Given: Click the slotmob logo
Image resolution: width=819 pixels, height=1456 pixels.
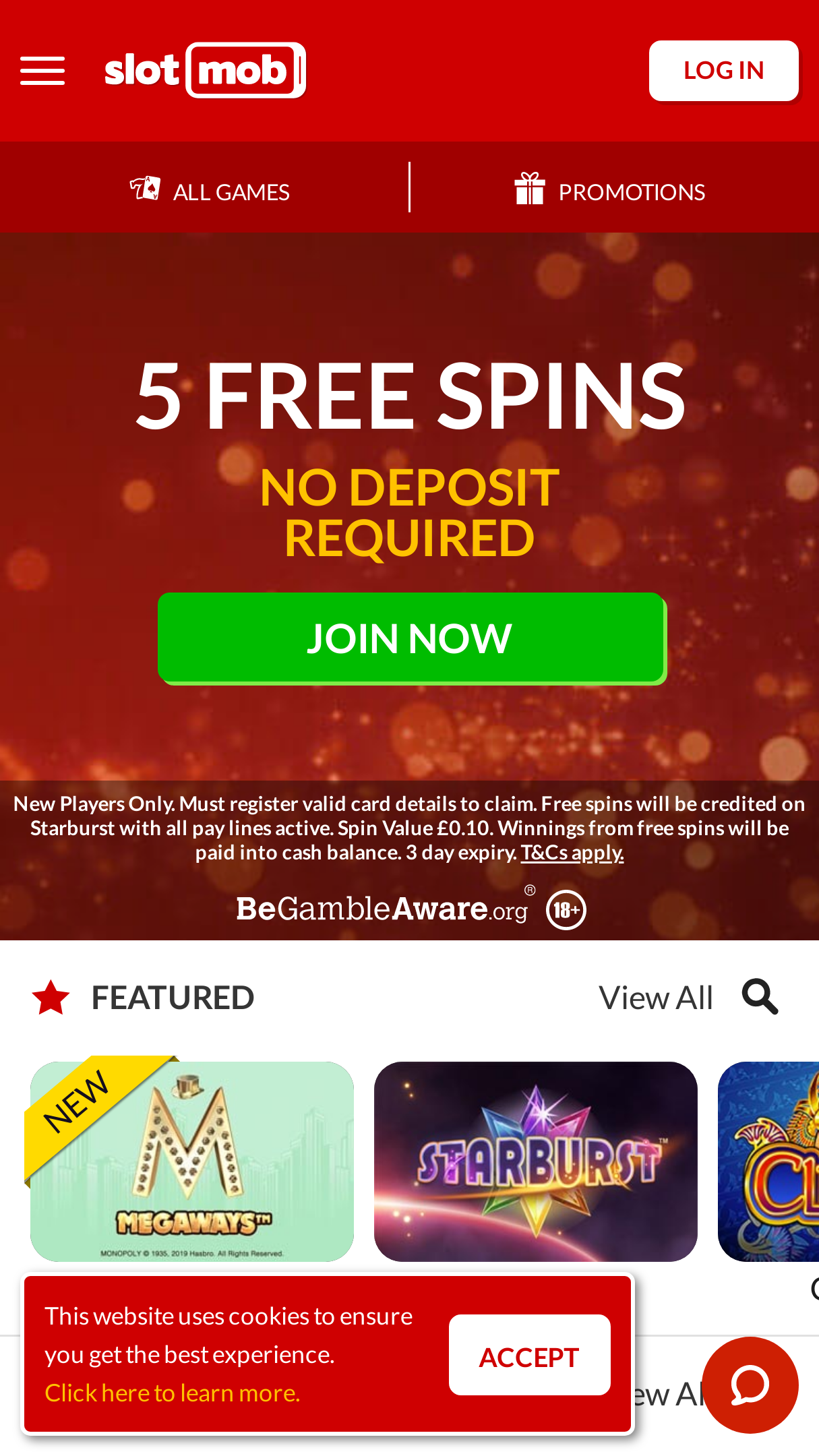Looking at the screenshot, I should 205,70.
